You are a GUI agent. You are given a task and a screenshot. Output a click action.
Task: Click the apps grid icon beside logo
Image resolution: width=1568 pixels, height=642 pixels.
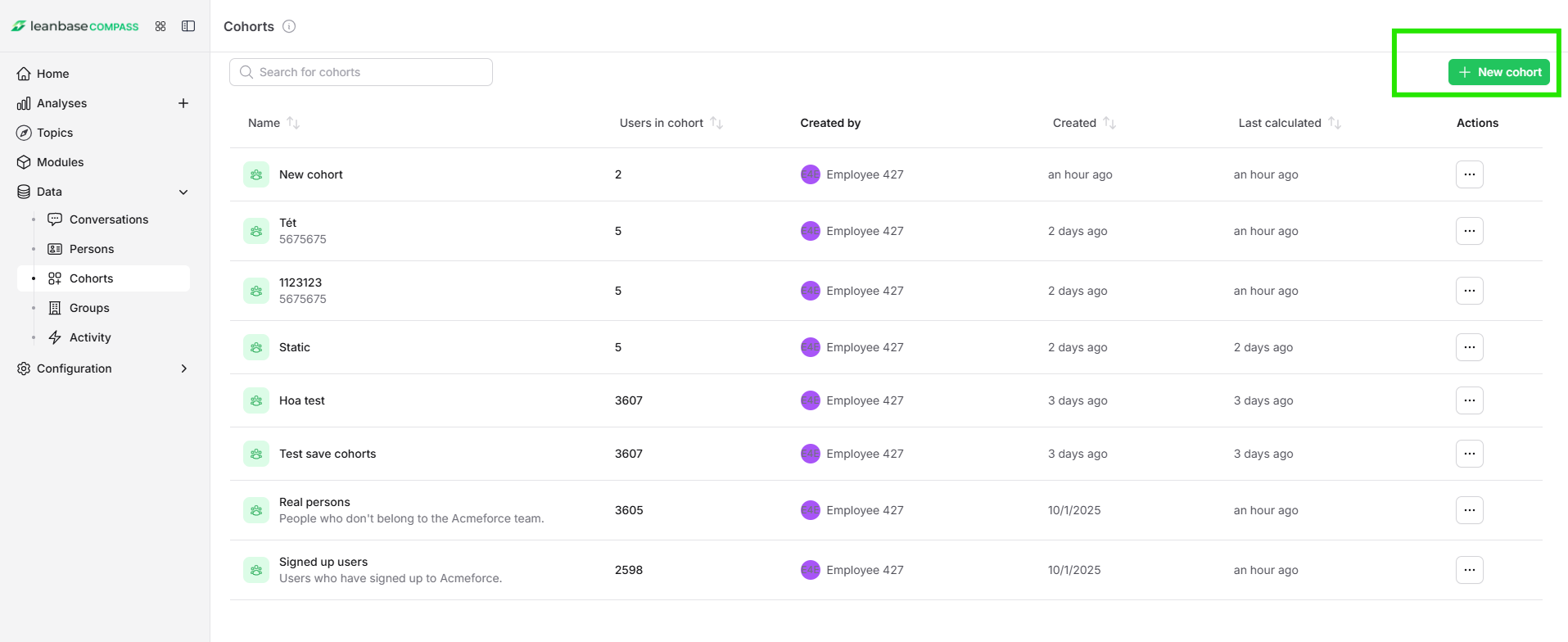click(x=160, y=26)
